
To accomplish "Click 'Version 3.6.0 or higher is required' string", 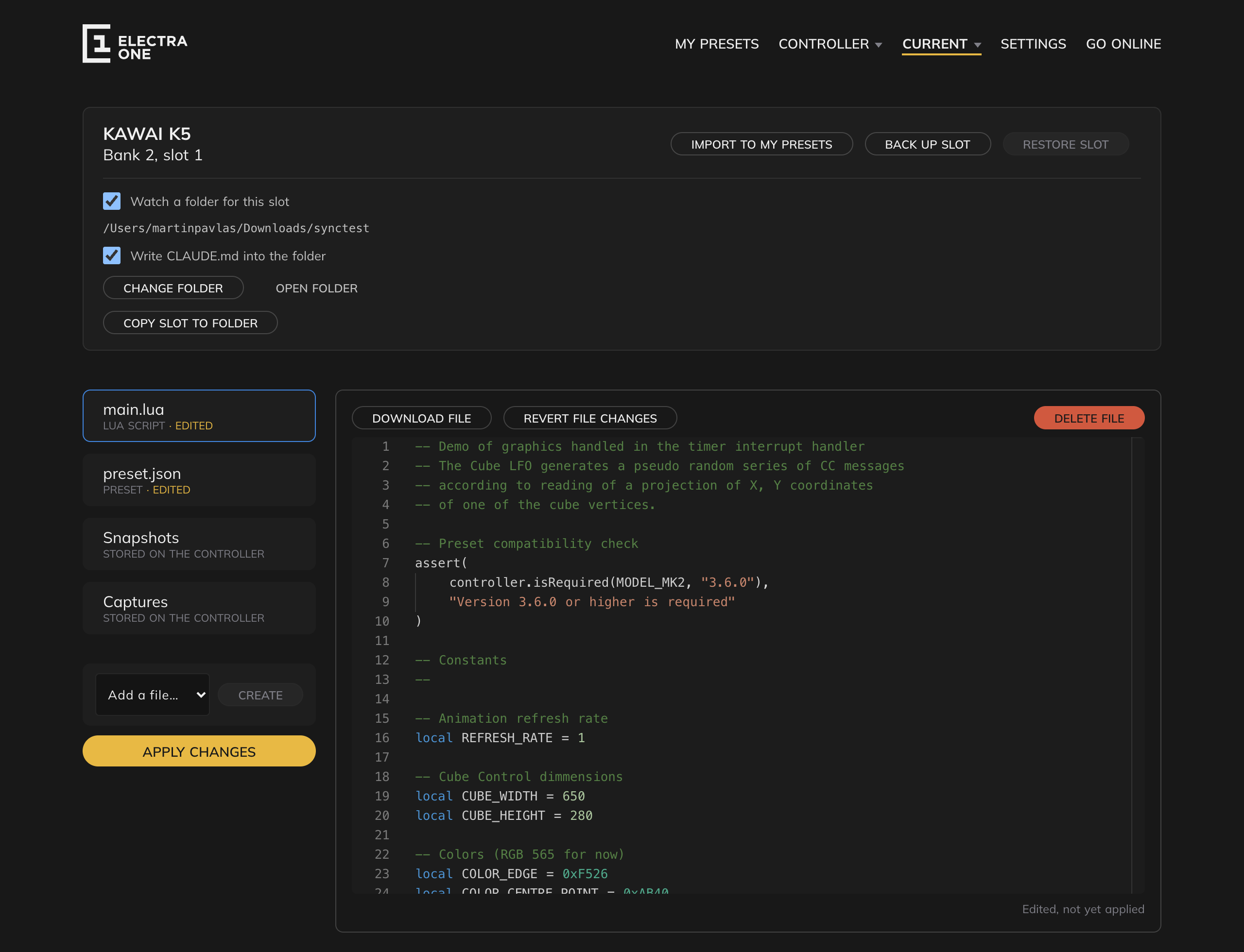I will (x=592, y=602).
